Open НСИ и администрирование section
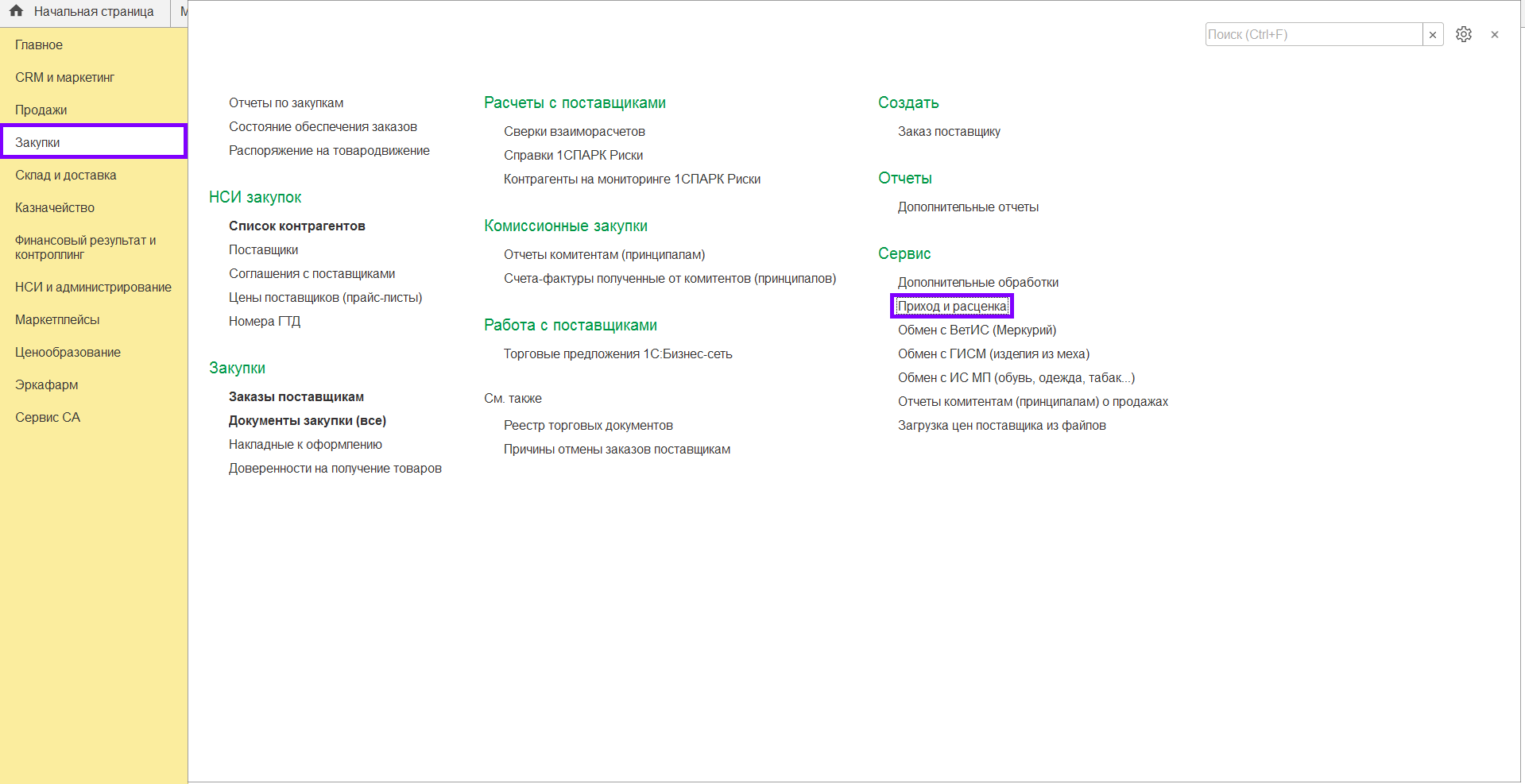The width and height of the screenshot is (1525, 784). (93, 288)
